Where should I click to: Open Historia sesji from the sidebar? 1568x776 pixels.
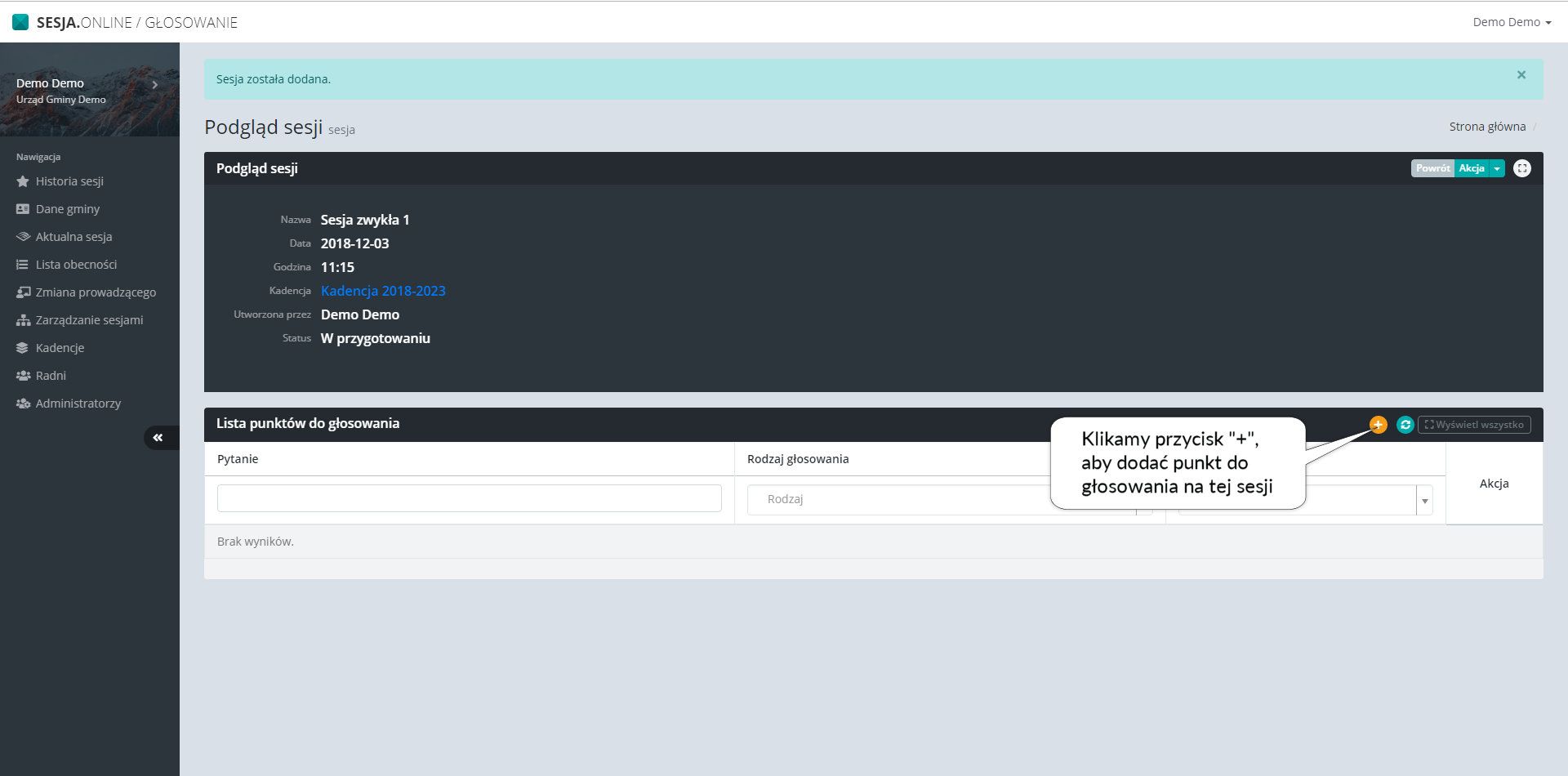pos(69,181)
